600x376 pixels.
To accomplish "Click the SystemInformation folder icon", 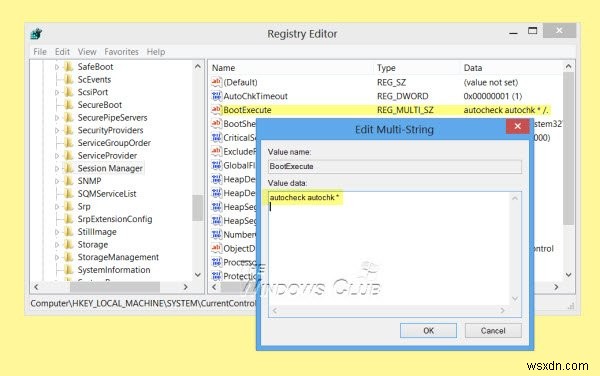I will (69, 270).
